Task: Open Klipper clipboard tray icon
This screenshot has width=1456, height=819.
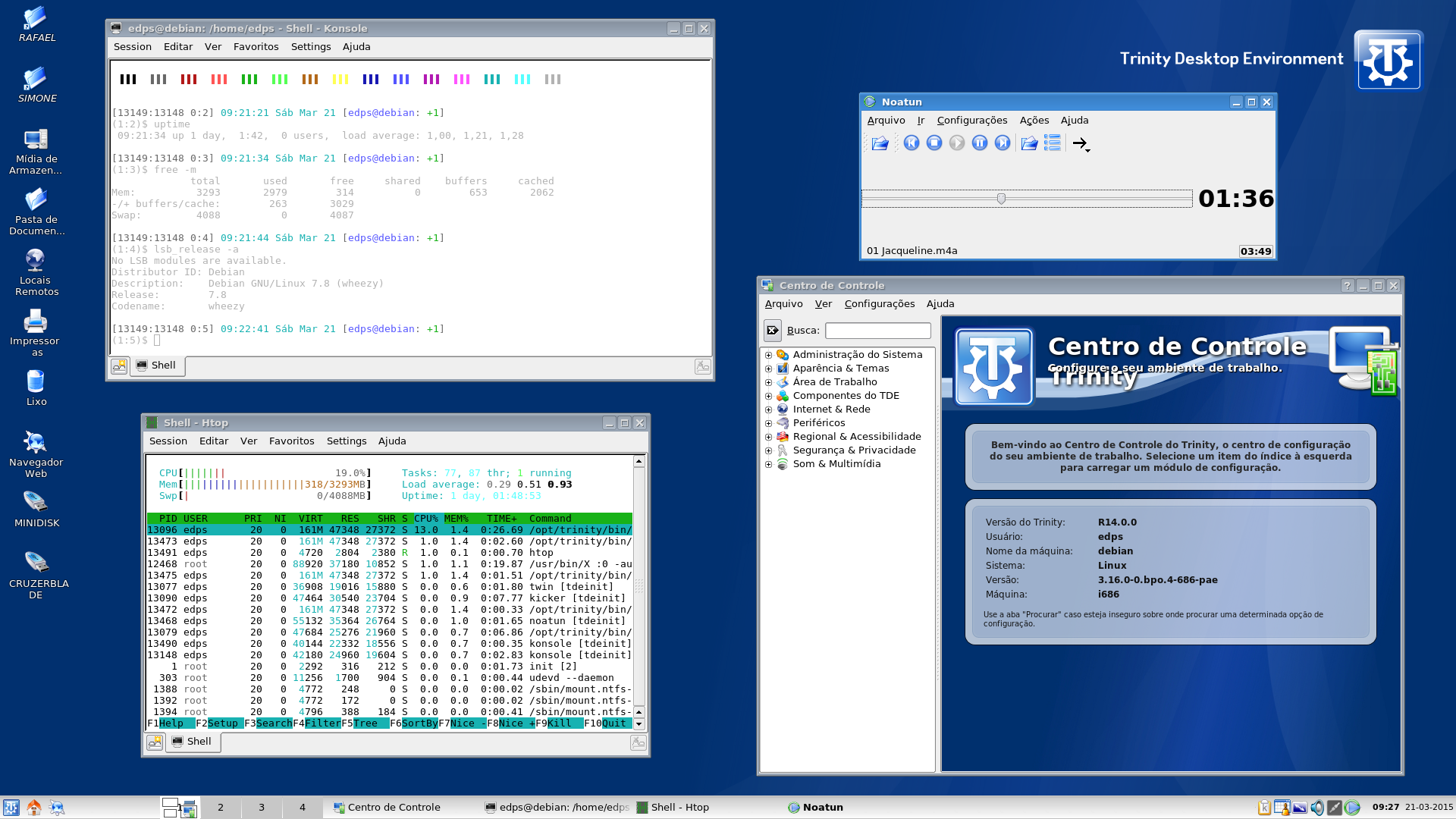Action: click(x=1264, y=808)
